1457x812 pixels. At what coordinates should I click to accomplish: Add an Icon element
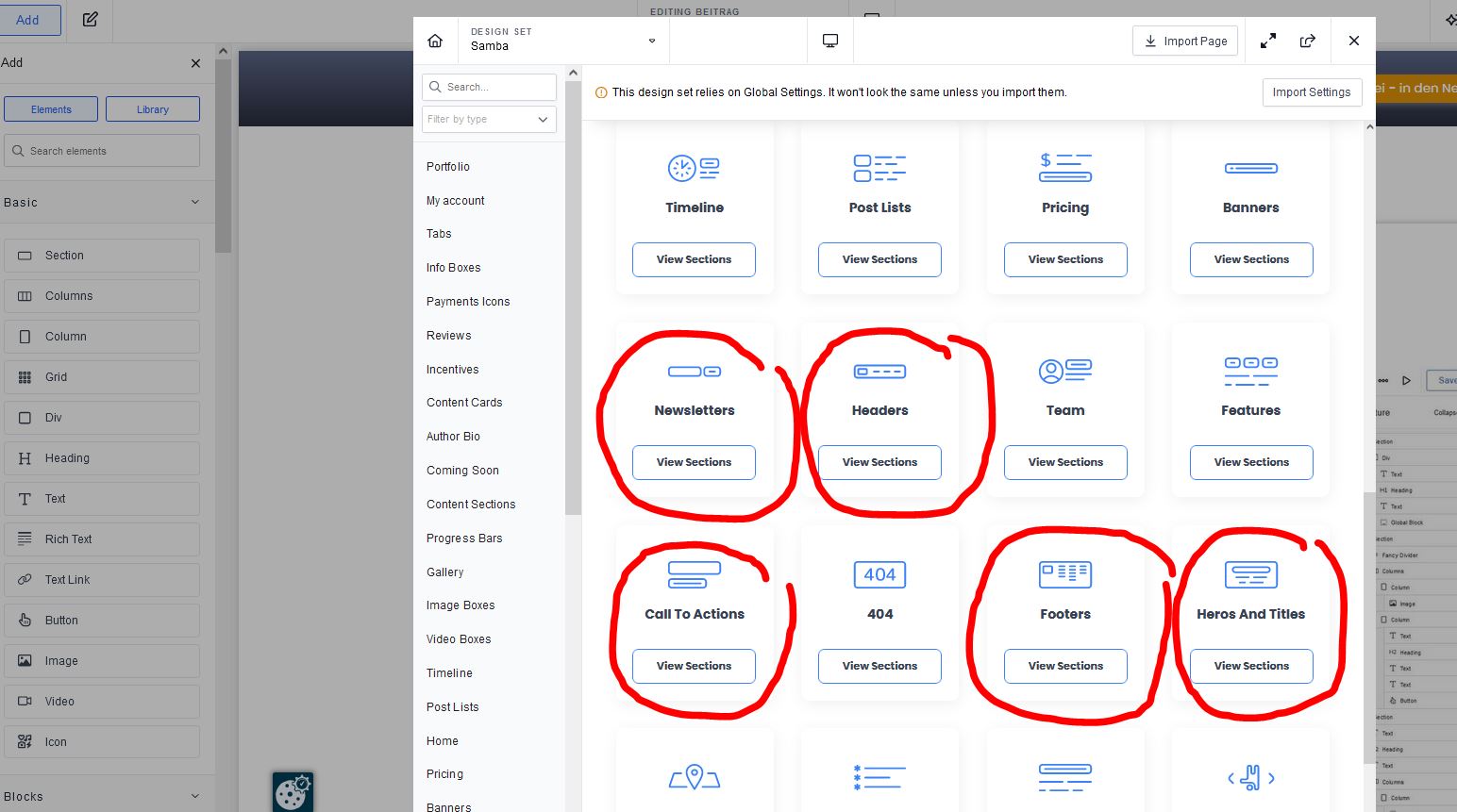(102, 742)
